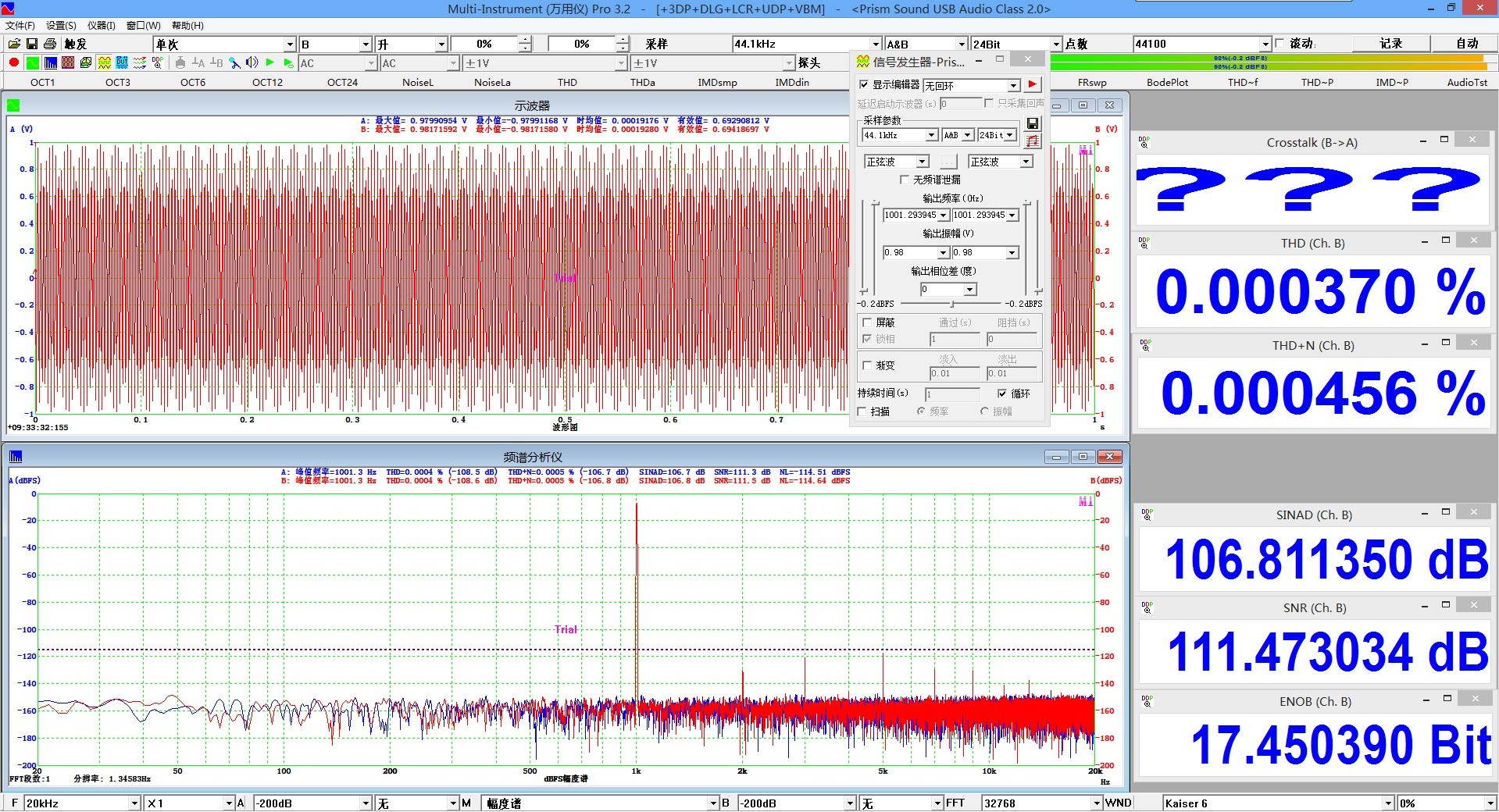The image size is (1499, 812).
Task: Open the FFT size 32768 dropdown
Action: tap(1096, 803)
